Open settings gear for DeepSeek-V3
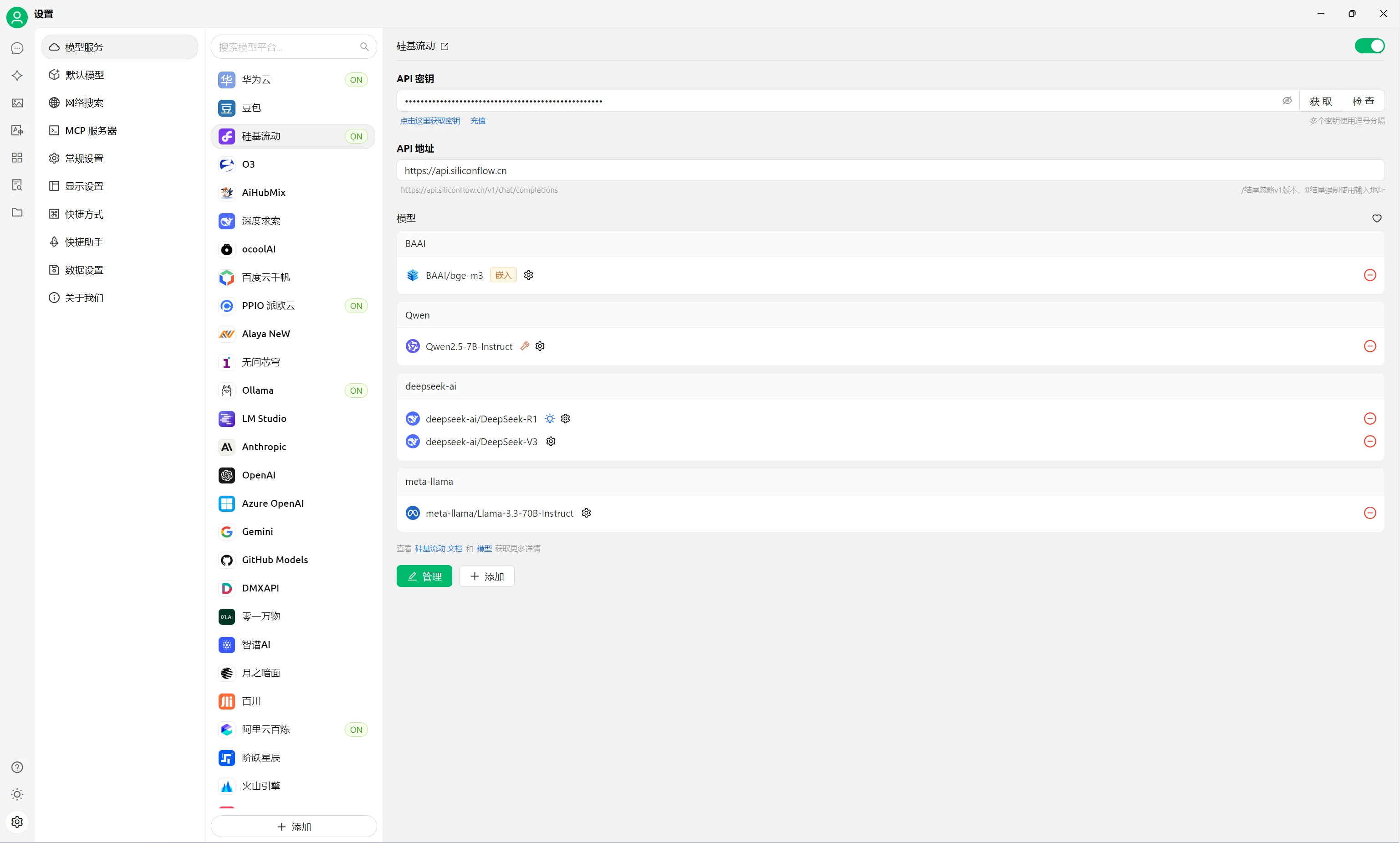1400x843 pixels. (551, 442)
